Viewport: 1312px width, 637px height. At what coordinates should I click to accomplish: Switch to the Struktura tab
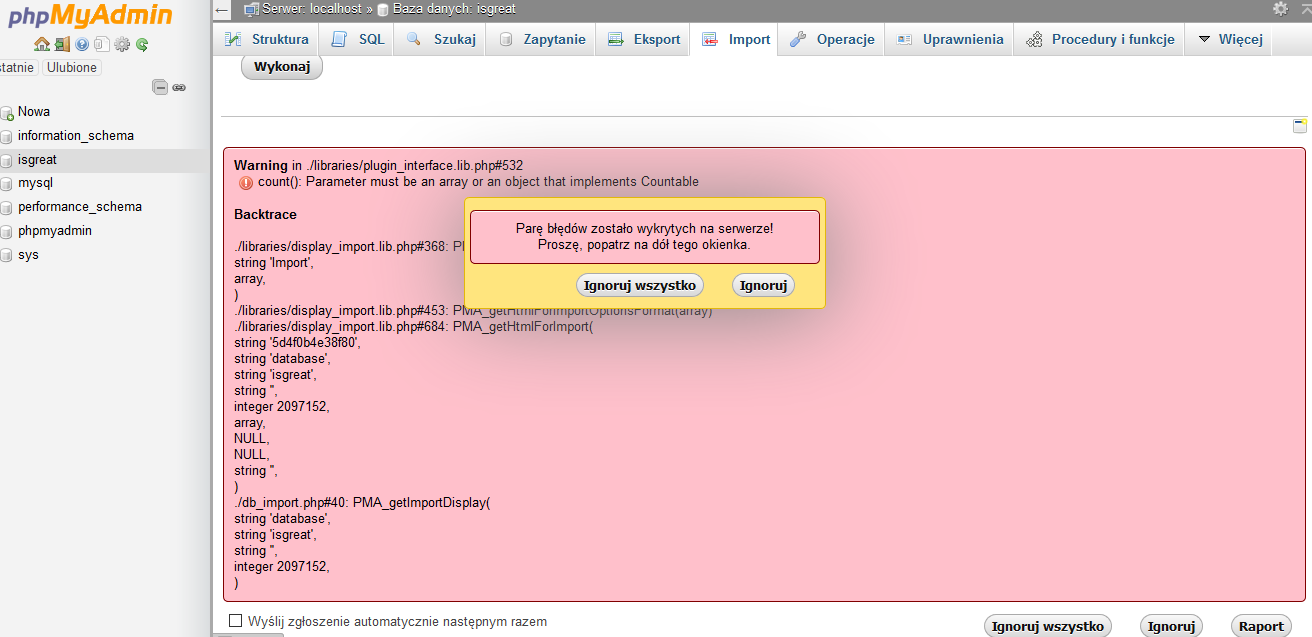(266, 39)
